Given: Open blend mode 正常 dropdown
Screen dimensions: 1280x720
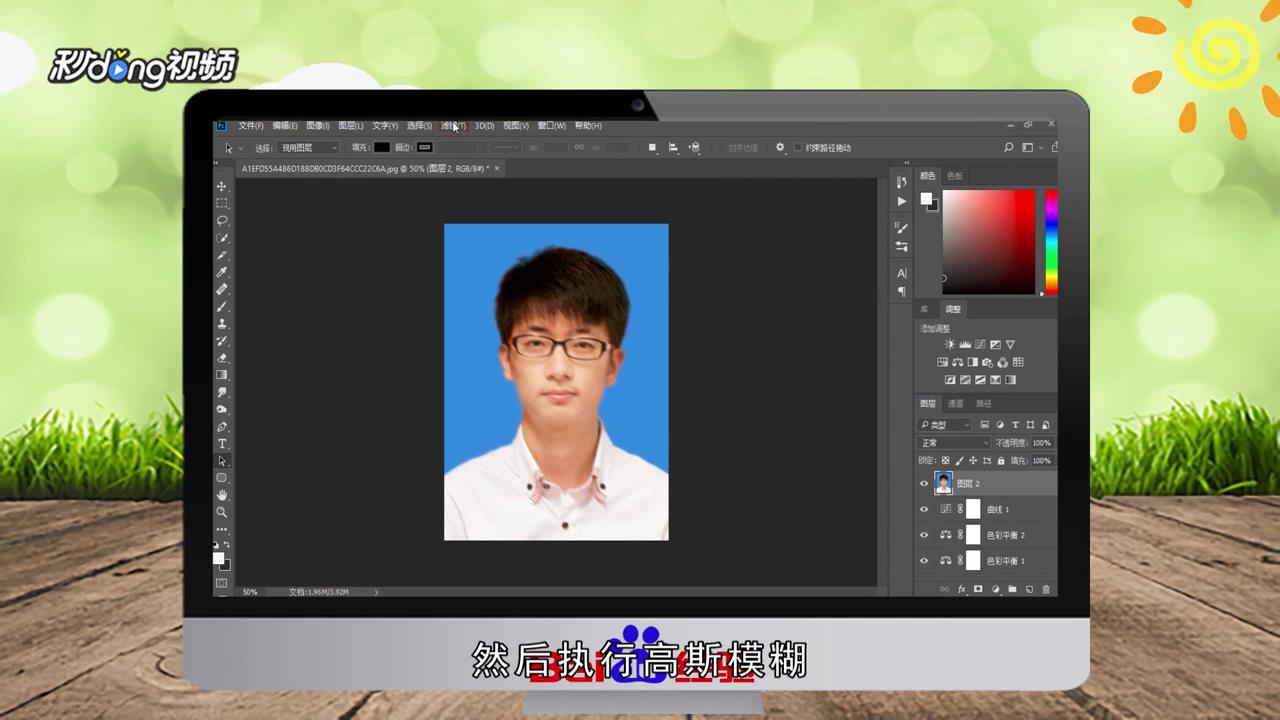Looking at the screenshot, I should pos(955,443).
